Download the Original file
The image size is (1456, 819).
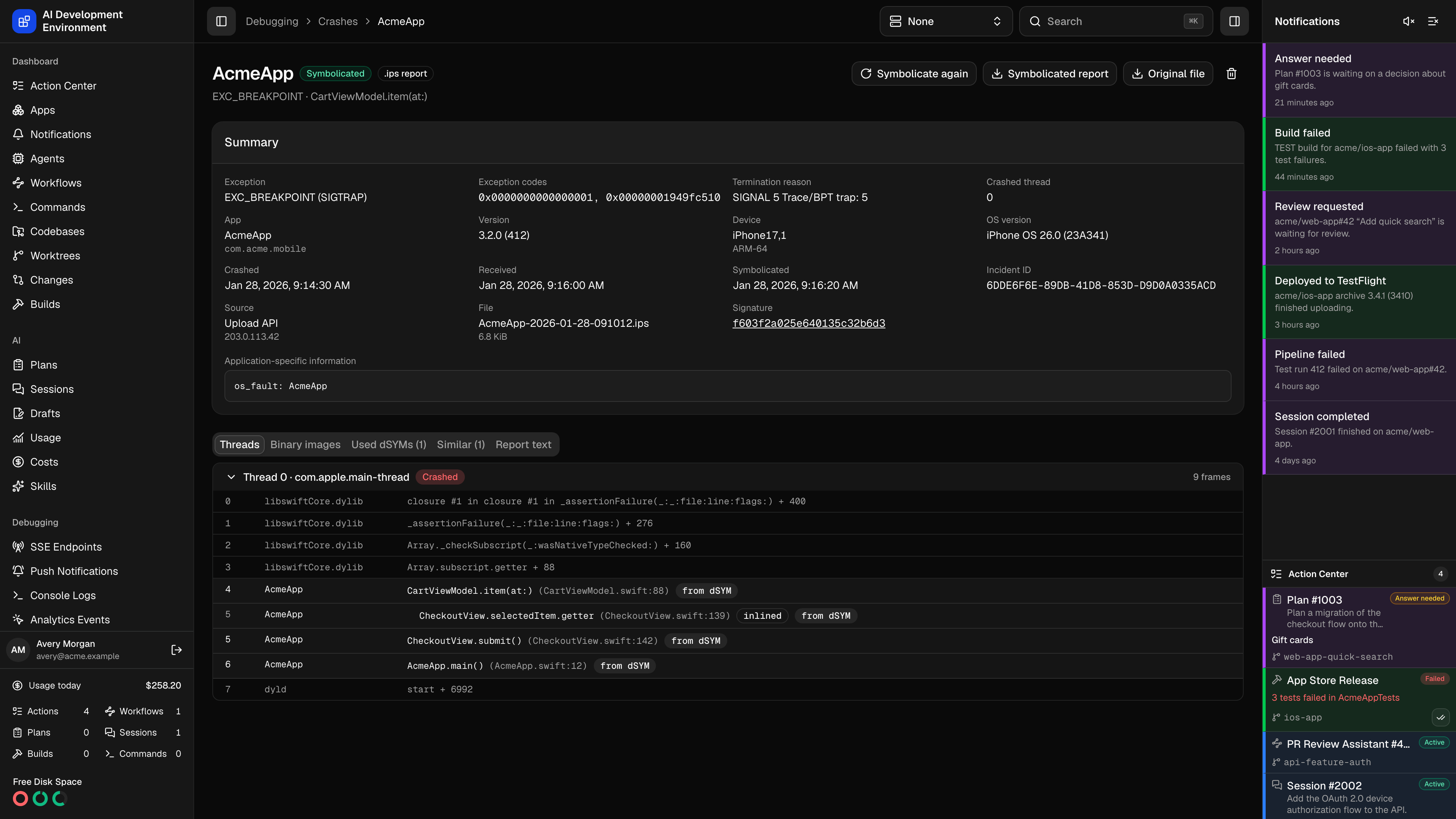pyautogui.click(x=1167, y=74)
